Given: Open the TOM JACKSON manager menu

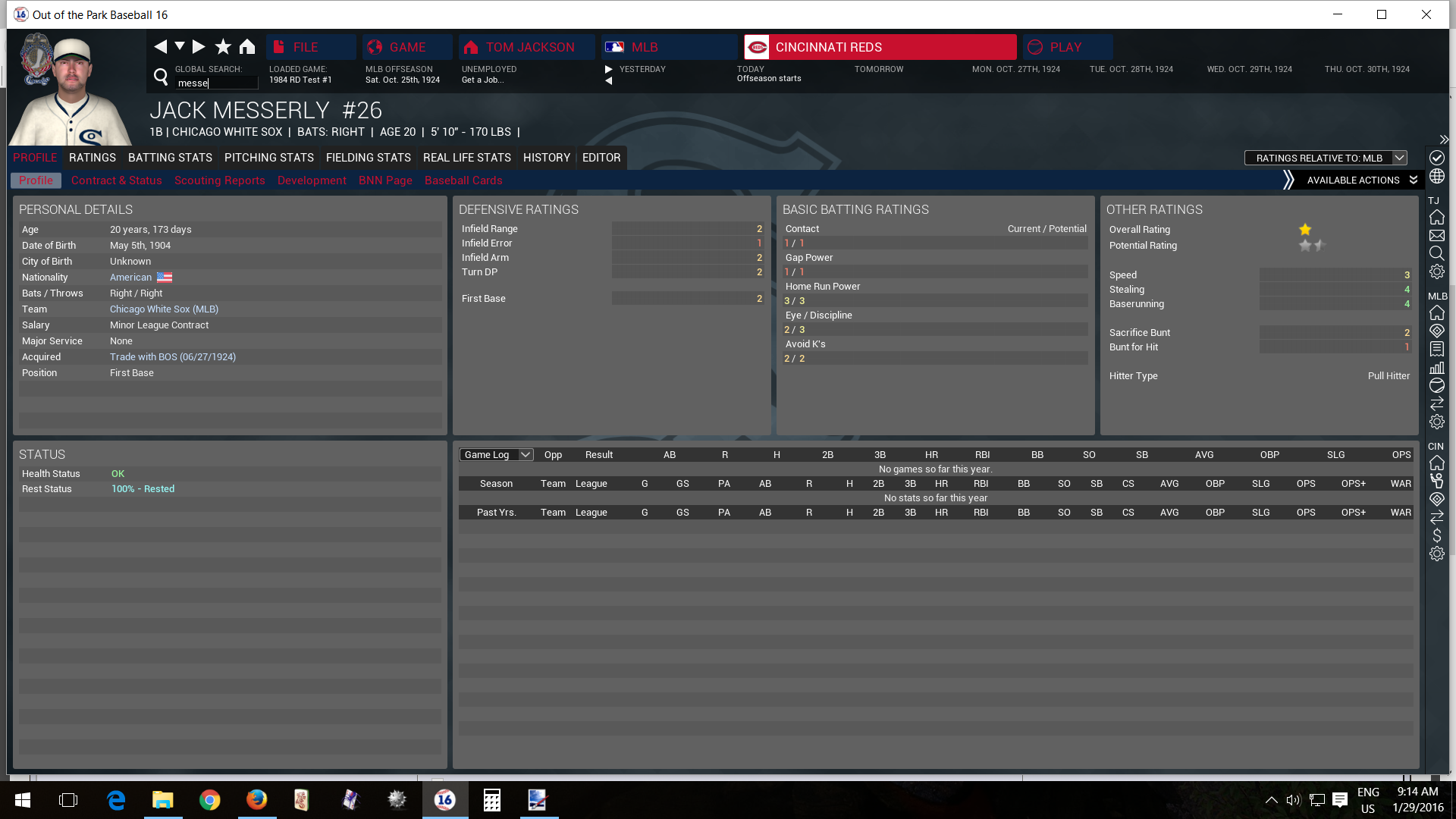Looking at the screenshot, I should pos(527,47).
